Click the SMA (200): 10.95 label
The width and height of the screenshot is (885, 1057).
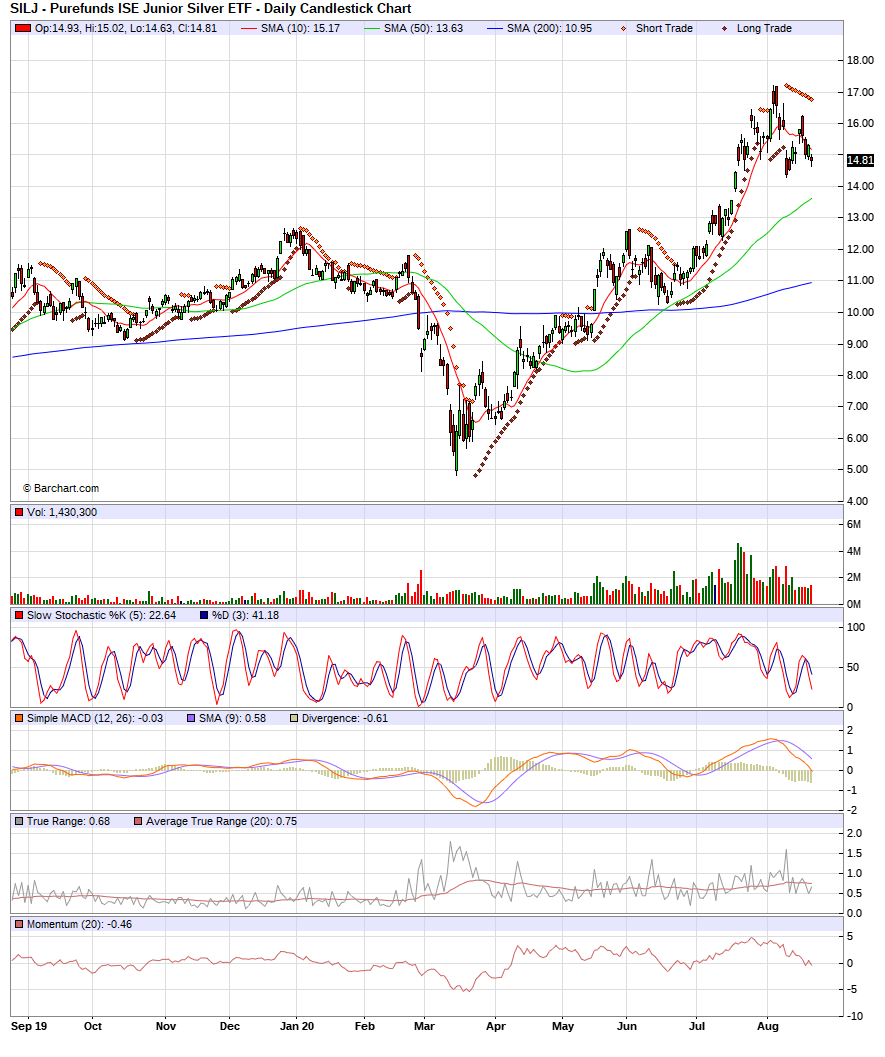[549, 28]
